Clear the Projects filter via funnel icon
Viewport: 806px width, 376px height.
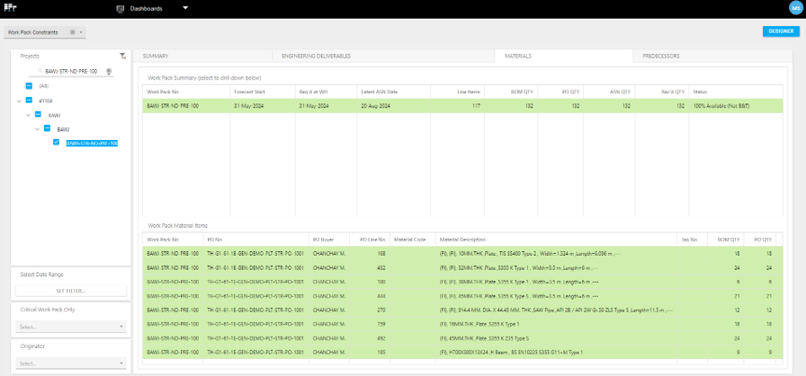pyautogui.click(x=122, y=56)
